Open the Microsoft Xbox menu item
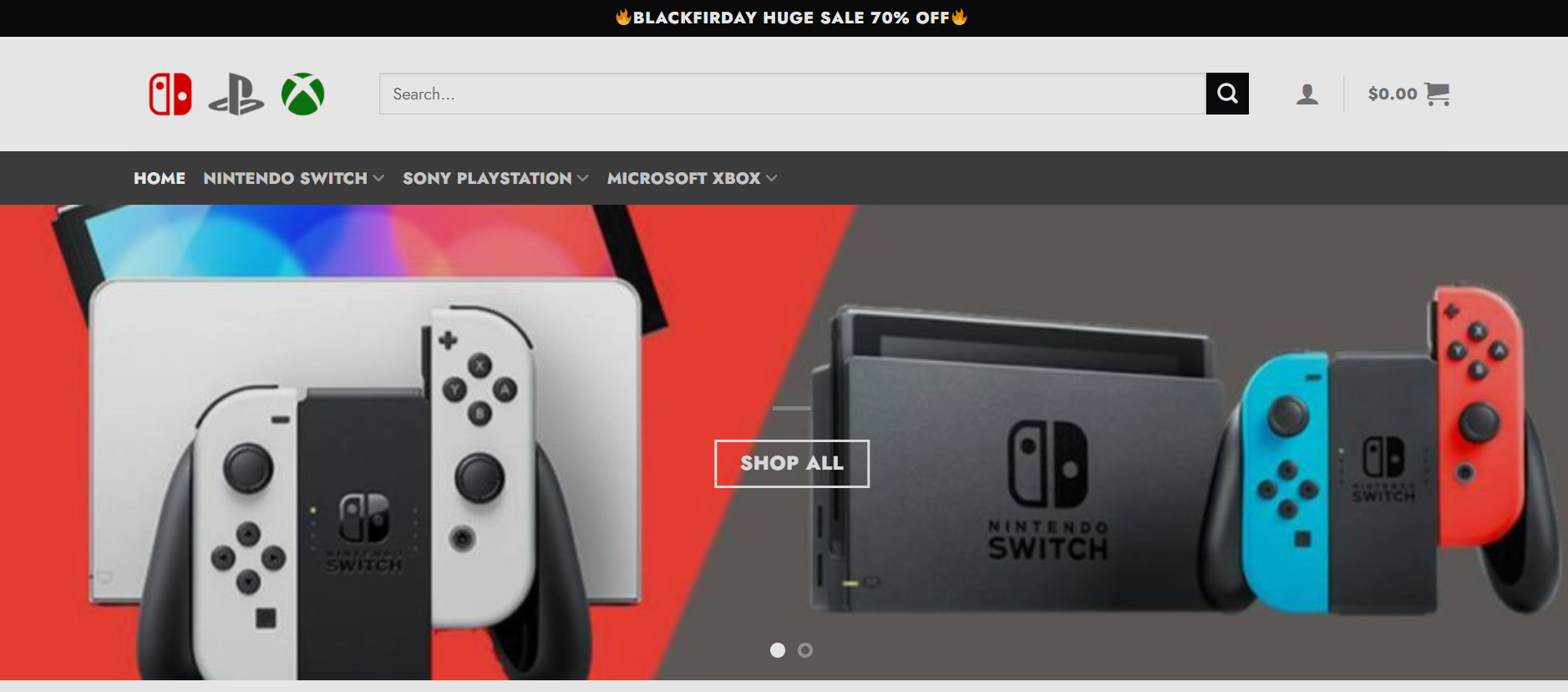 (683, 178)
